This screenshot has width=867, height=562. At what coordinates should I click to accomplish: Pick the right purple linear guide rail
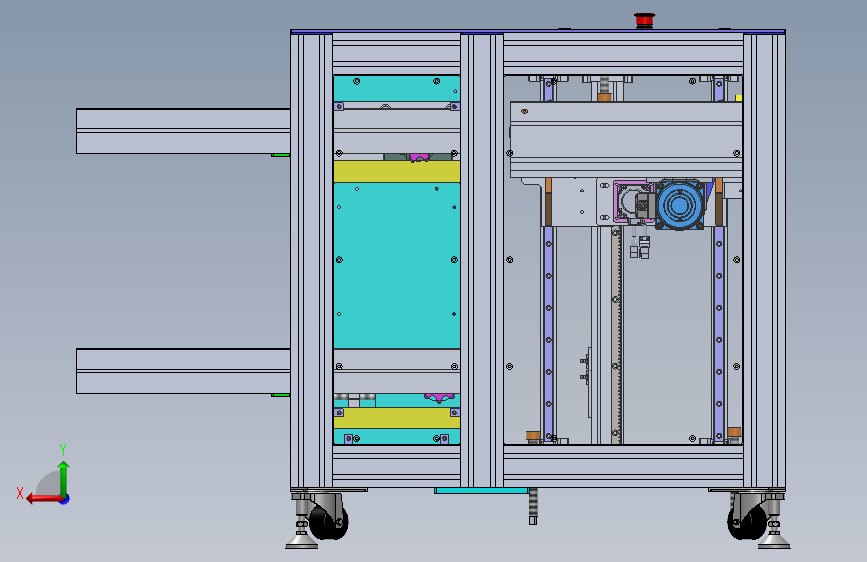719,333
